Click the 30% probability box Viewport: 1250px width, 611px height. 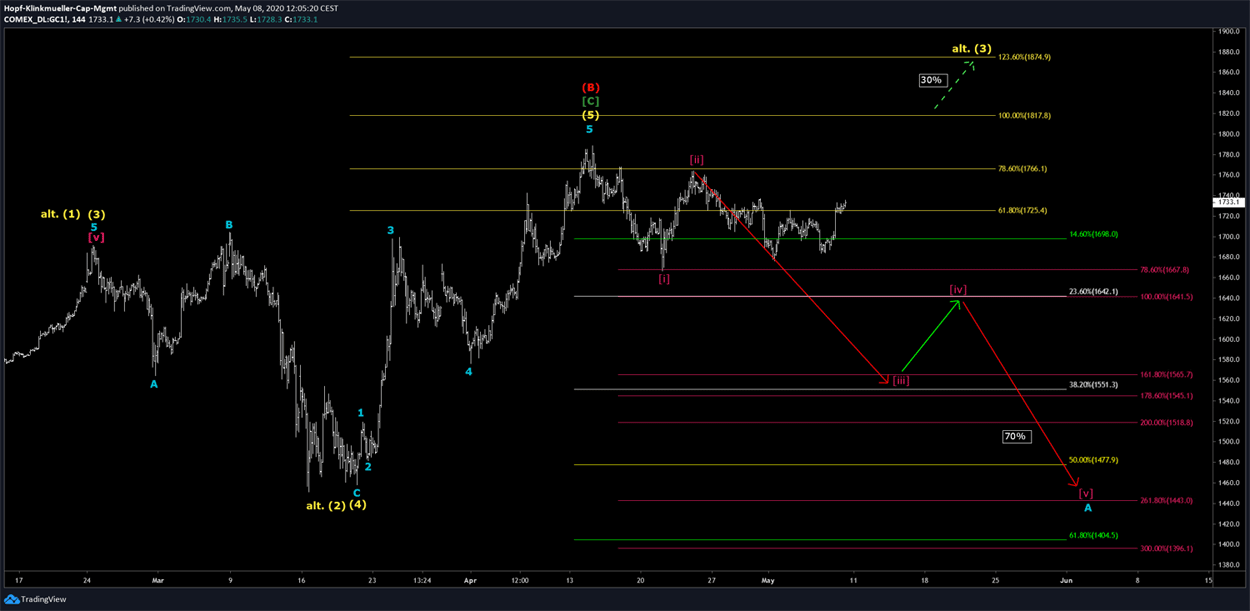931,80
